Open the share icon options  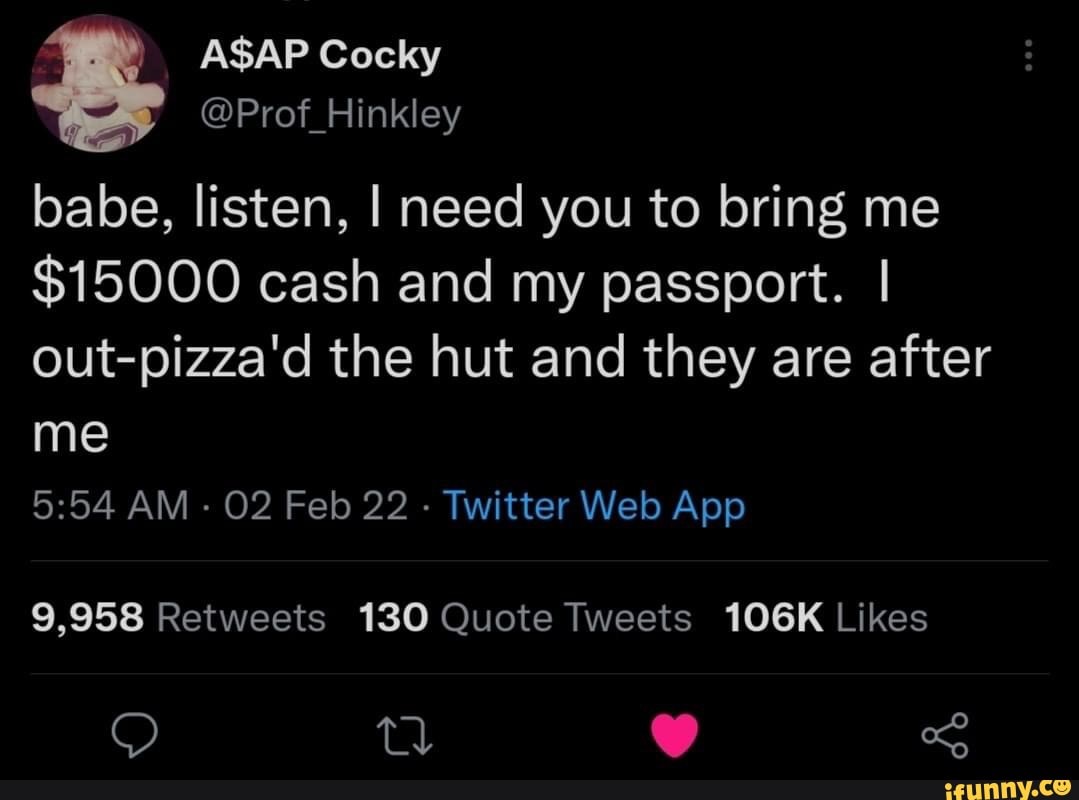(945, 736)
